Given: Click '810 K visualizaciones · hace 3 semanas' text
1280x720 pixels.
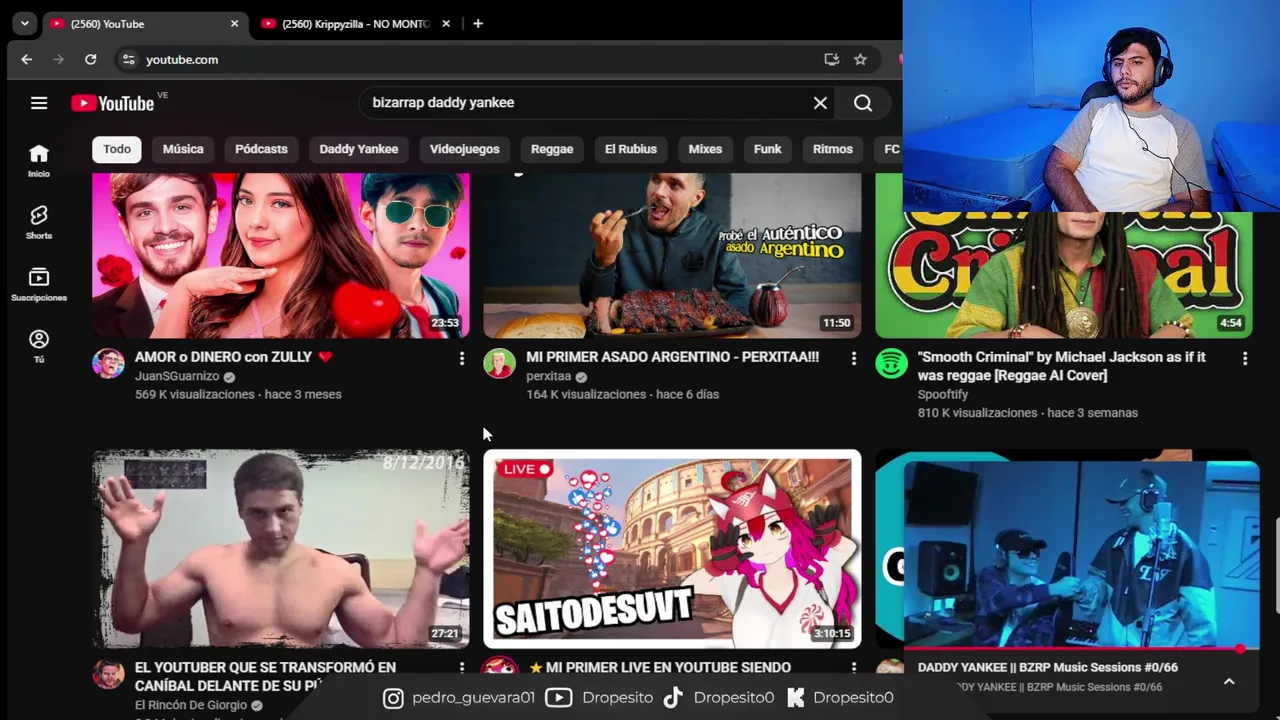Looking at the screenshot, I should pyautogui.click(x=1028, y=412).
